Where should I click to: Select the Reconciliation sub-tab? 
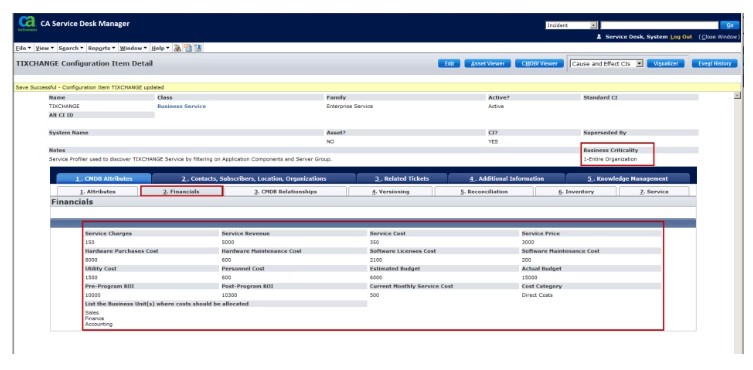[x=484, y=191]
